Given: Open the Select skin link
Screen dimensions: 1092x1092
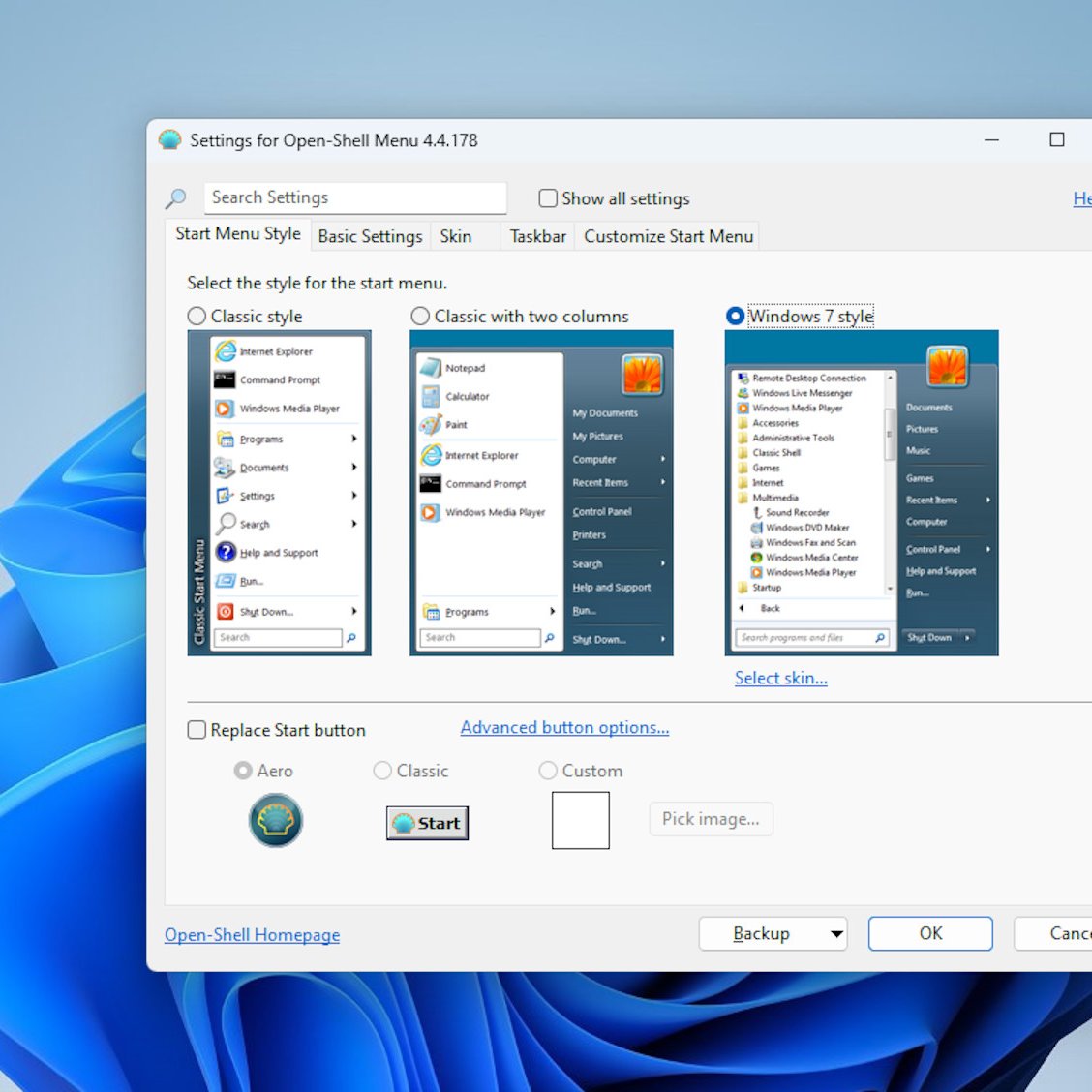Looking at the screenshot, I should coord(780,678).
